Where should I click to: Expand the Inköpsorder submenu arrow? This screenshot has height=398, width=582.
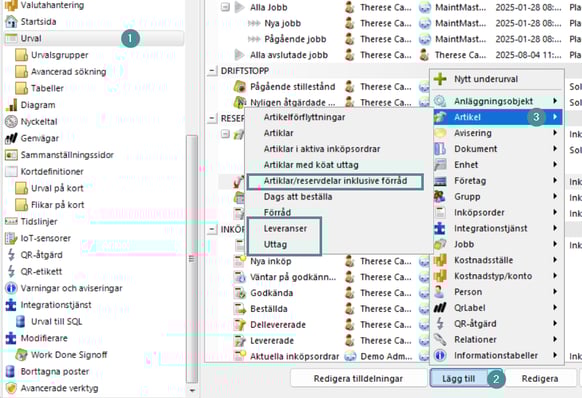coord(555,212)
